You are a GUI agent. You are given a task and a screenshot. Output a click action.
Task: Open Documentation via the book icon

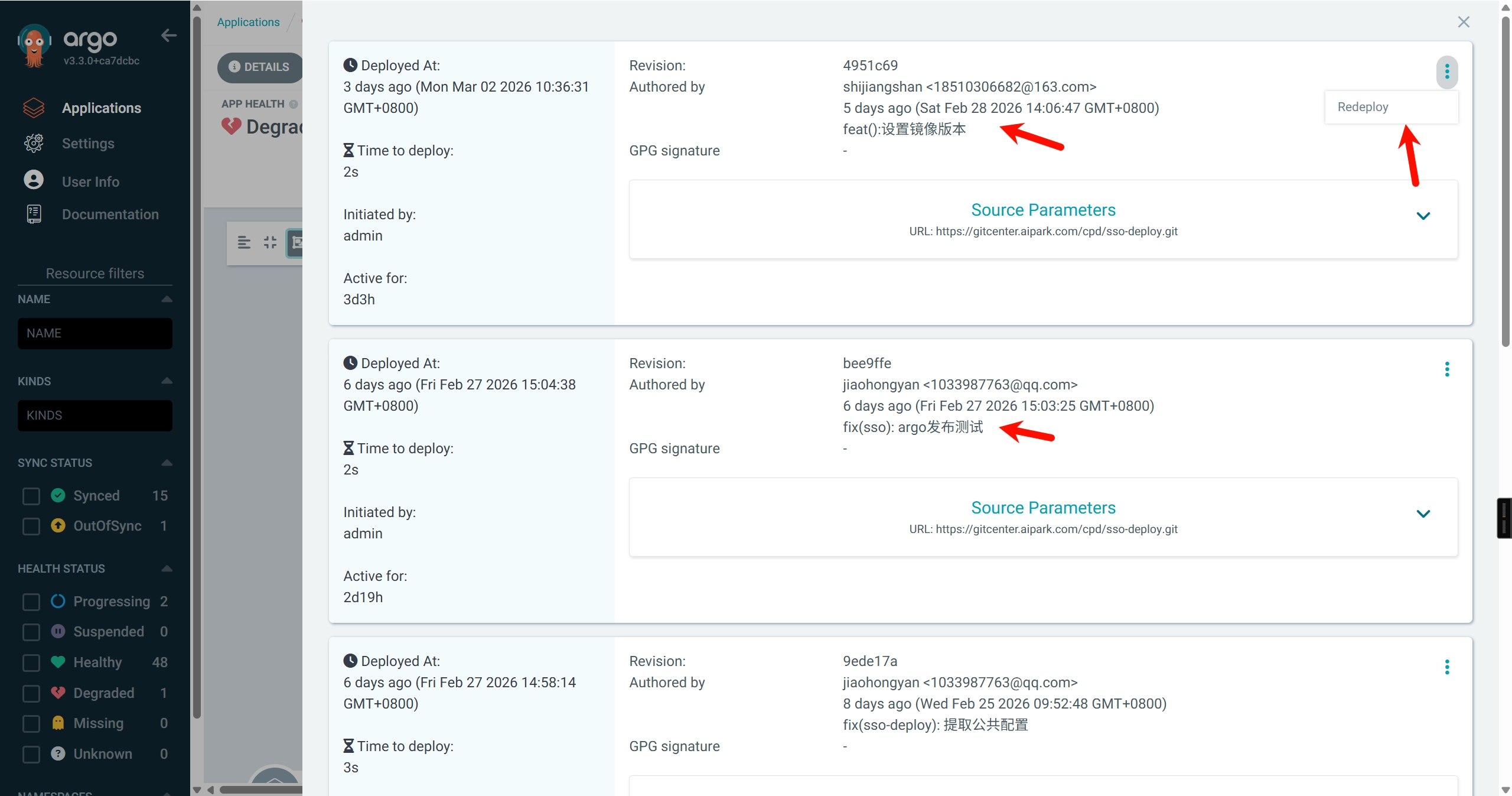(34, 214)
